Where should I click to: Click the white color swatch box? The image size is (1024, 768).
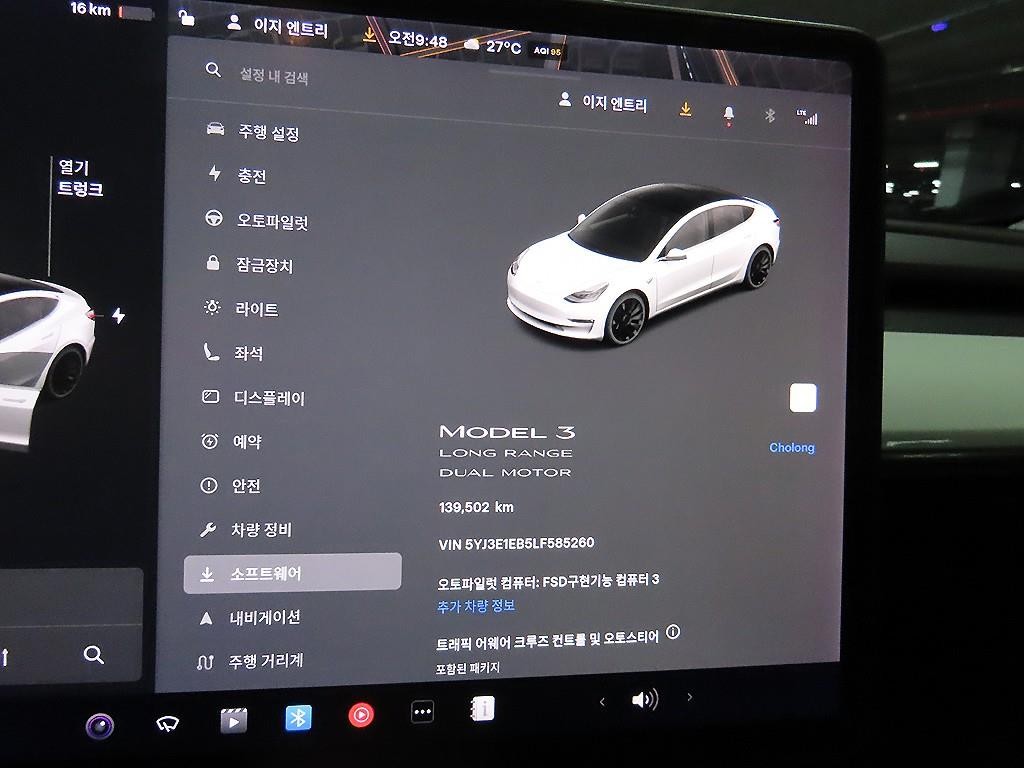tap(803, 398)
